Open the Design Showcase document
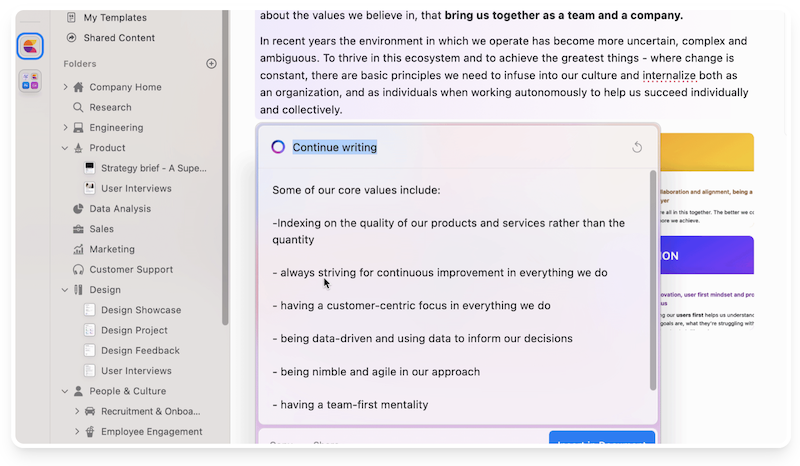Screen dimensions: 800x466 pyautogui.click(x=140, y=310)
